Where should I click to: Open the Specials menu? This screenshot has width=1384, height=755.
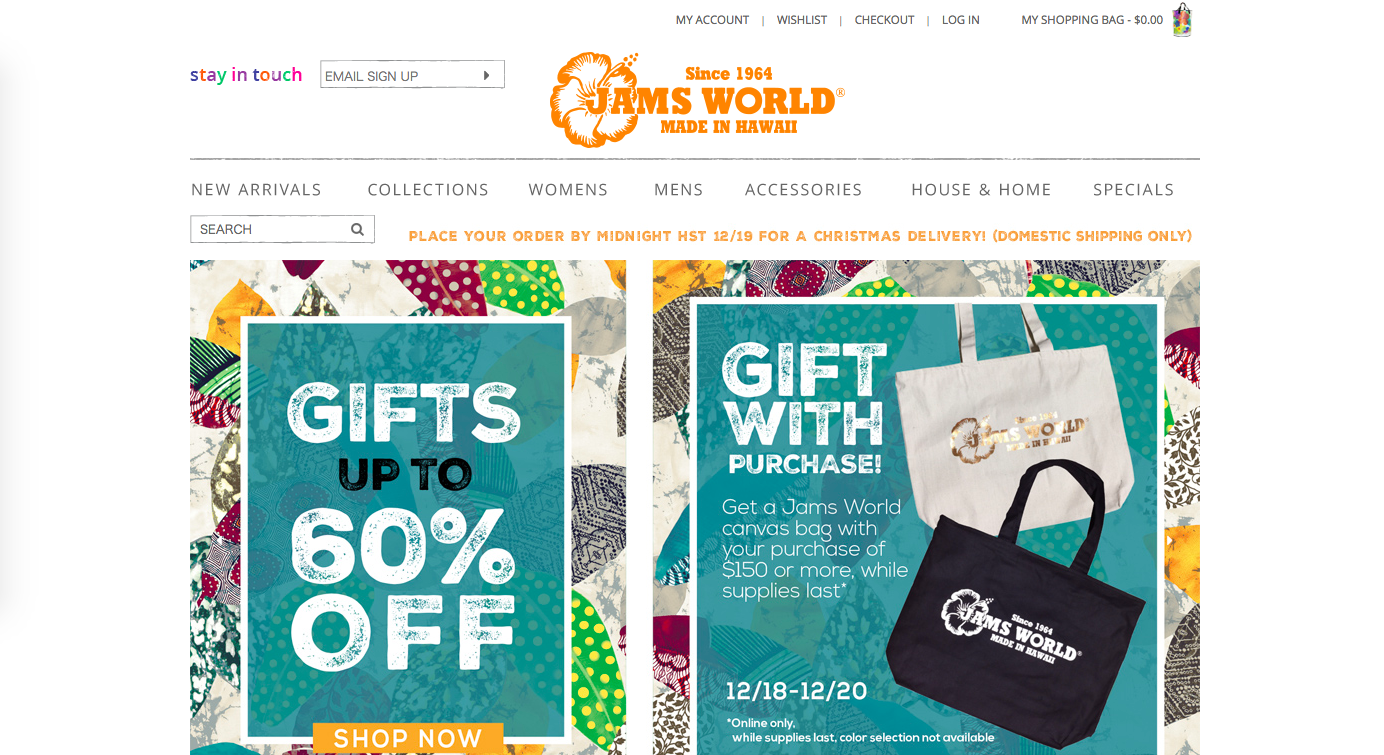(1134, 190)
